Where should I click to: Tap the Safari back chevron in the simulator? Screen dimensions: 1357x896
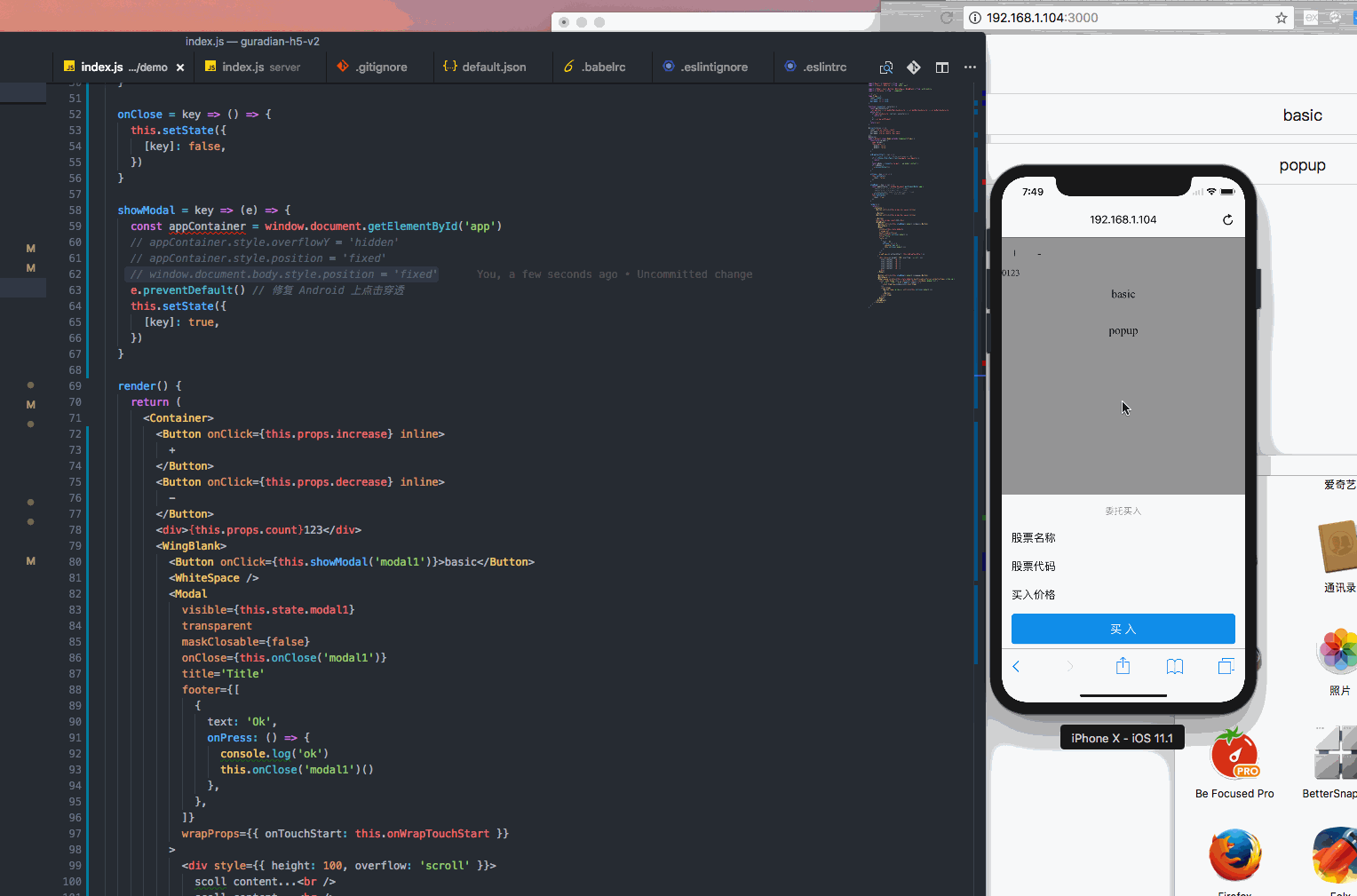click(1016, 666)
